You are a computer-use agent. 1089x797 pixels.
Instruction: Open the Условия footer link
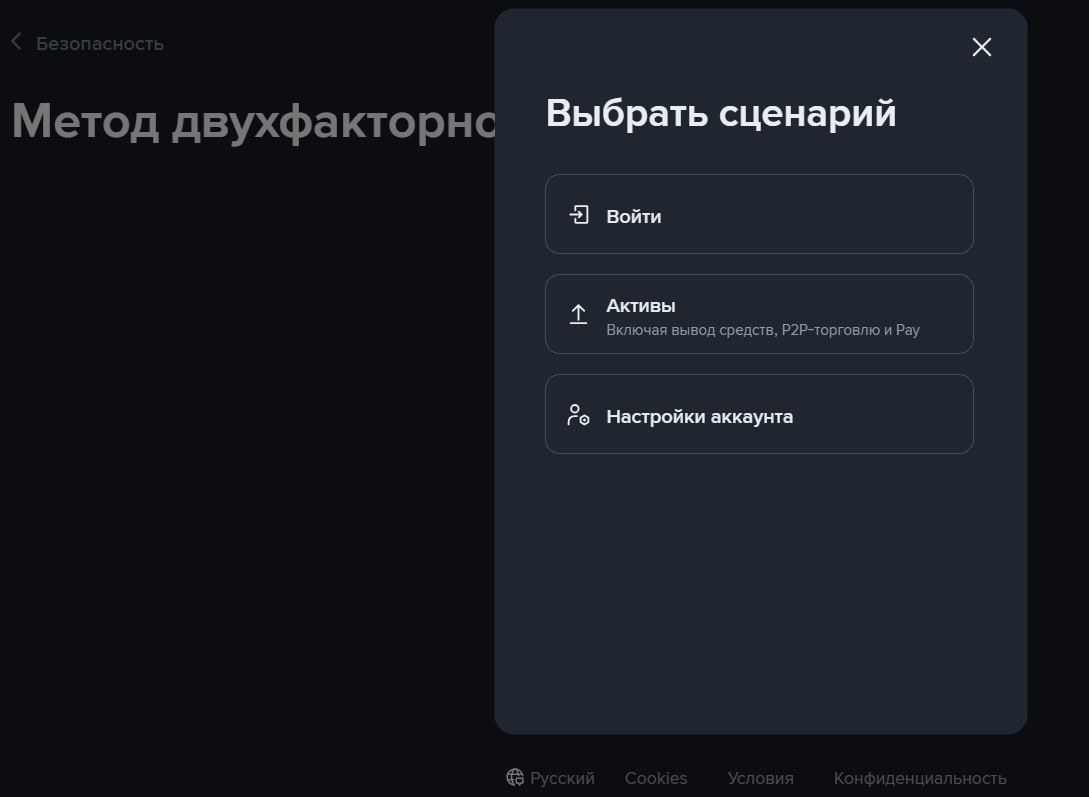click(760, 778)
